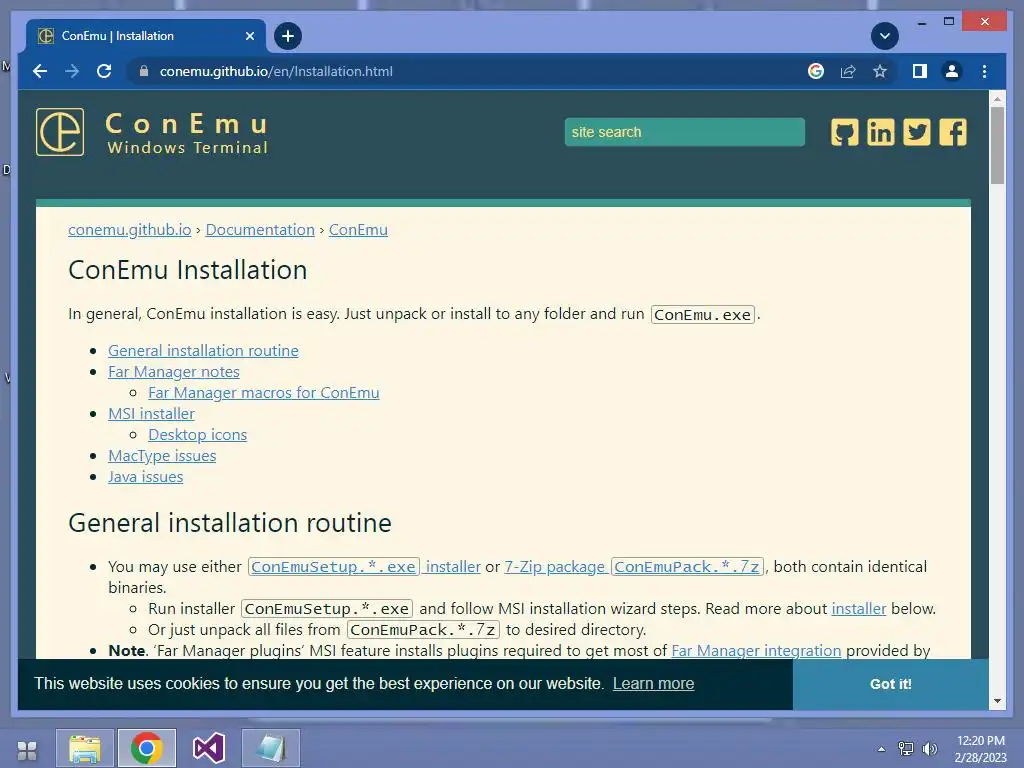This screenshot has width=1024, height=768.
Task: Open the Twitter social icon
Action: (917, 133)
